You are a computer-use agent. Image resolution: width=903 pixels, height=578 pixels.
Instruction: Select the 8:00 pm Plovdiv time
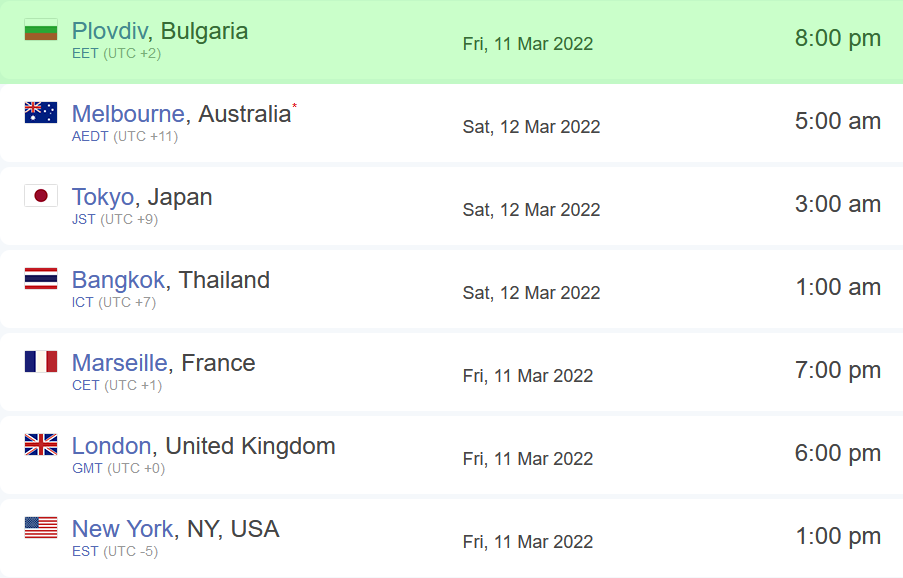click(837, 39)
